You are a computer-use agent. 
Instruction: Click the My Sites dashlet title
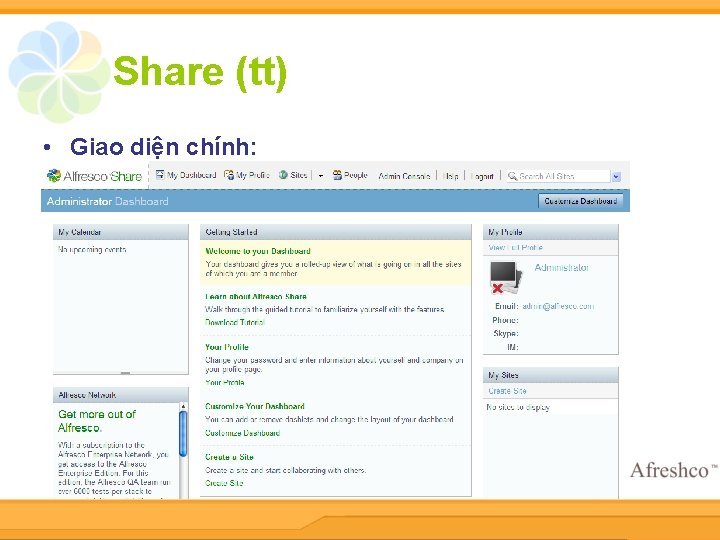point(503,376)
